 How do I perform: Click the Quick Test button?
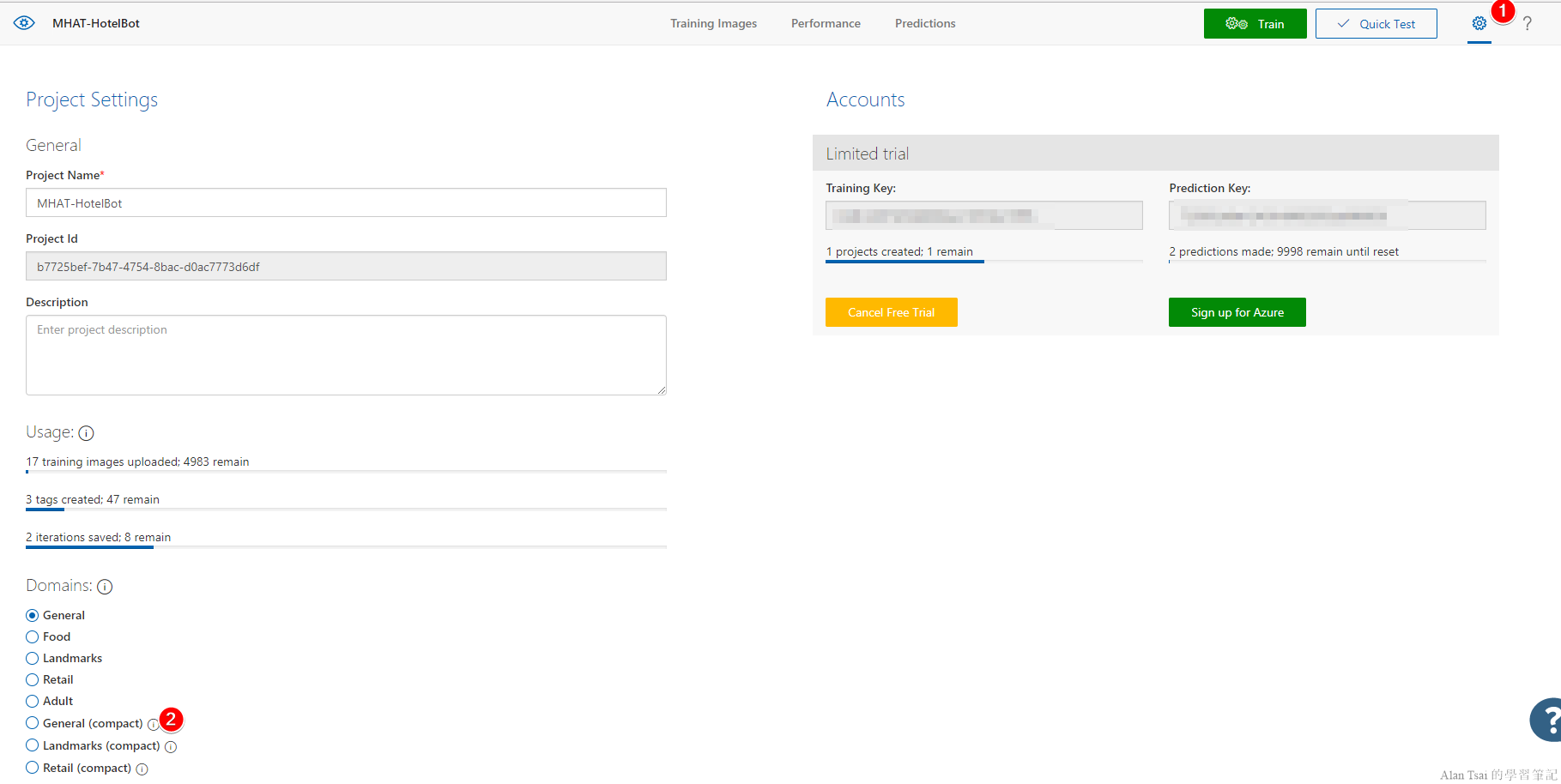1376,23
